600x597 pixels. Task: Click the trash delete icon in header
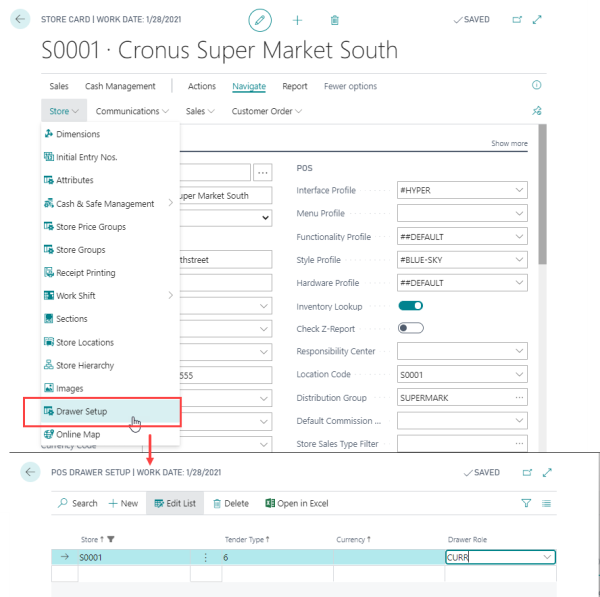334,20
